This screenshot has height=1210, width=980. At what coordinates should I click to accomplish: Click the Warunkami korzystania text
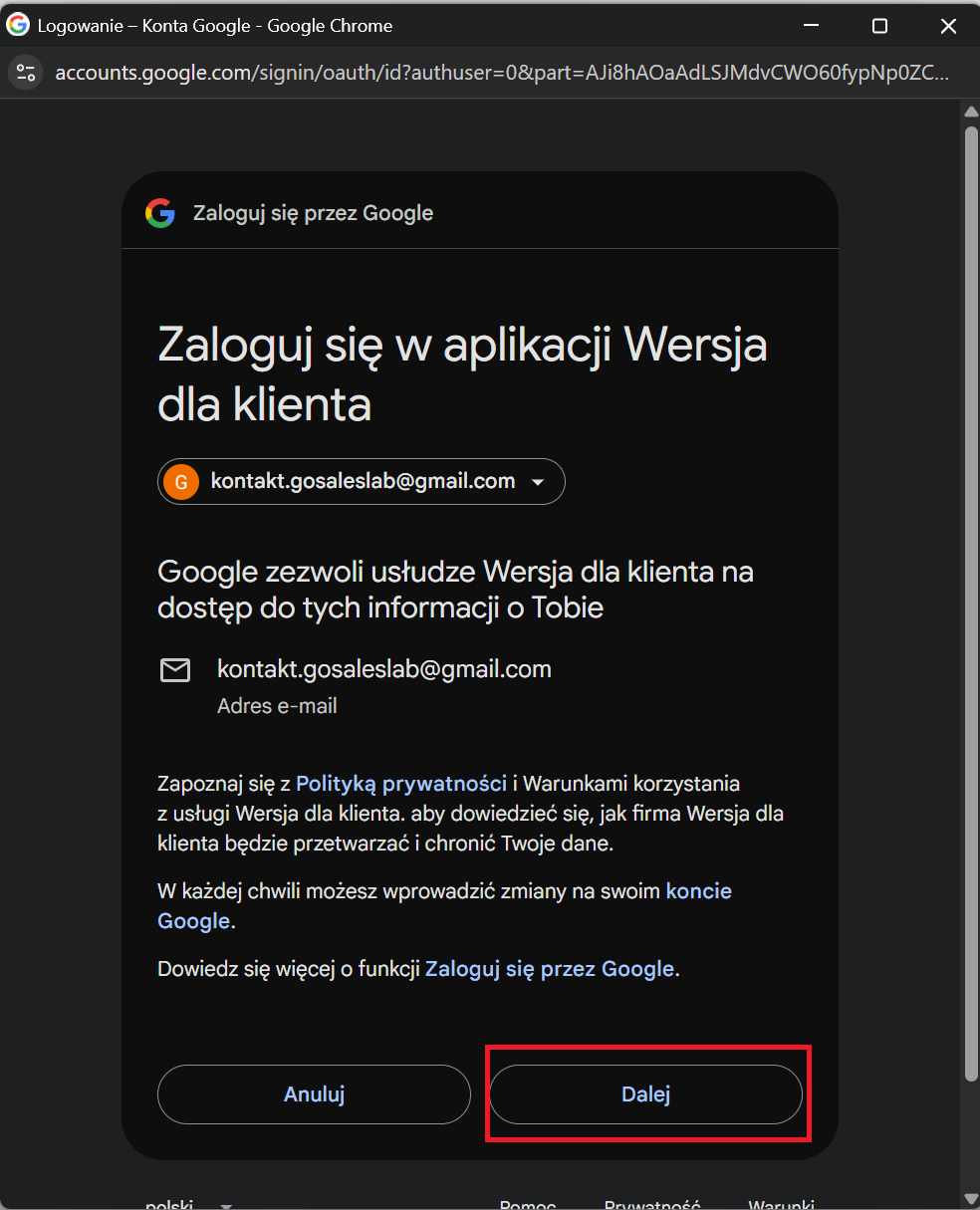(631, 784)
